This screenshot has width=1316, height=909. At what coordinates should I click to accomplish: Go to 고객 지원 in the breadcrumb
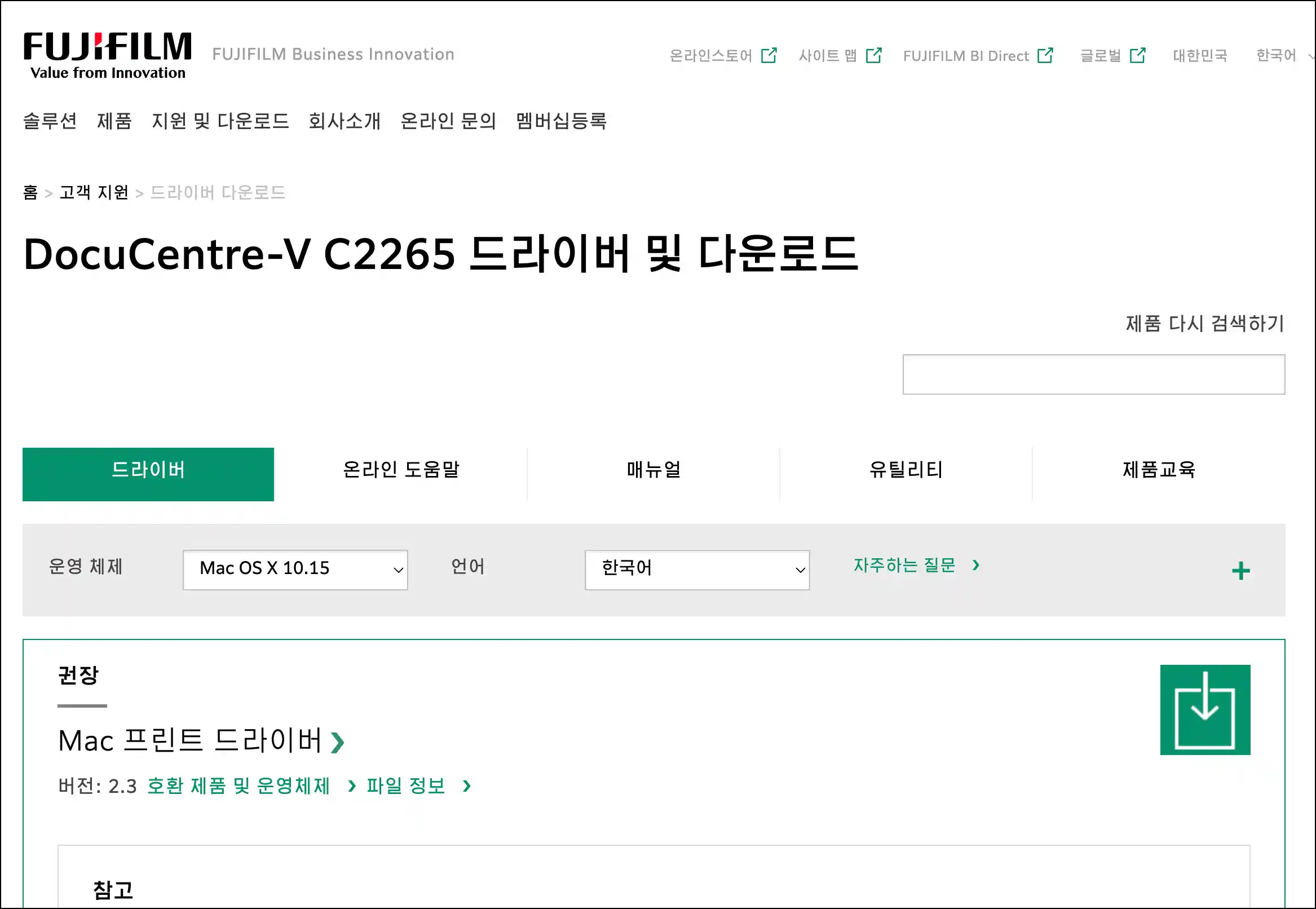(x=94, y=192)
